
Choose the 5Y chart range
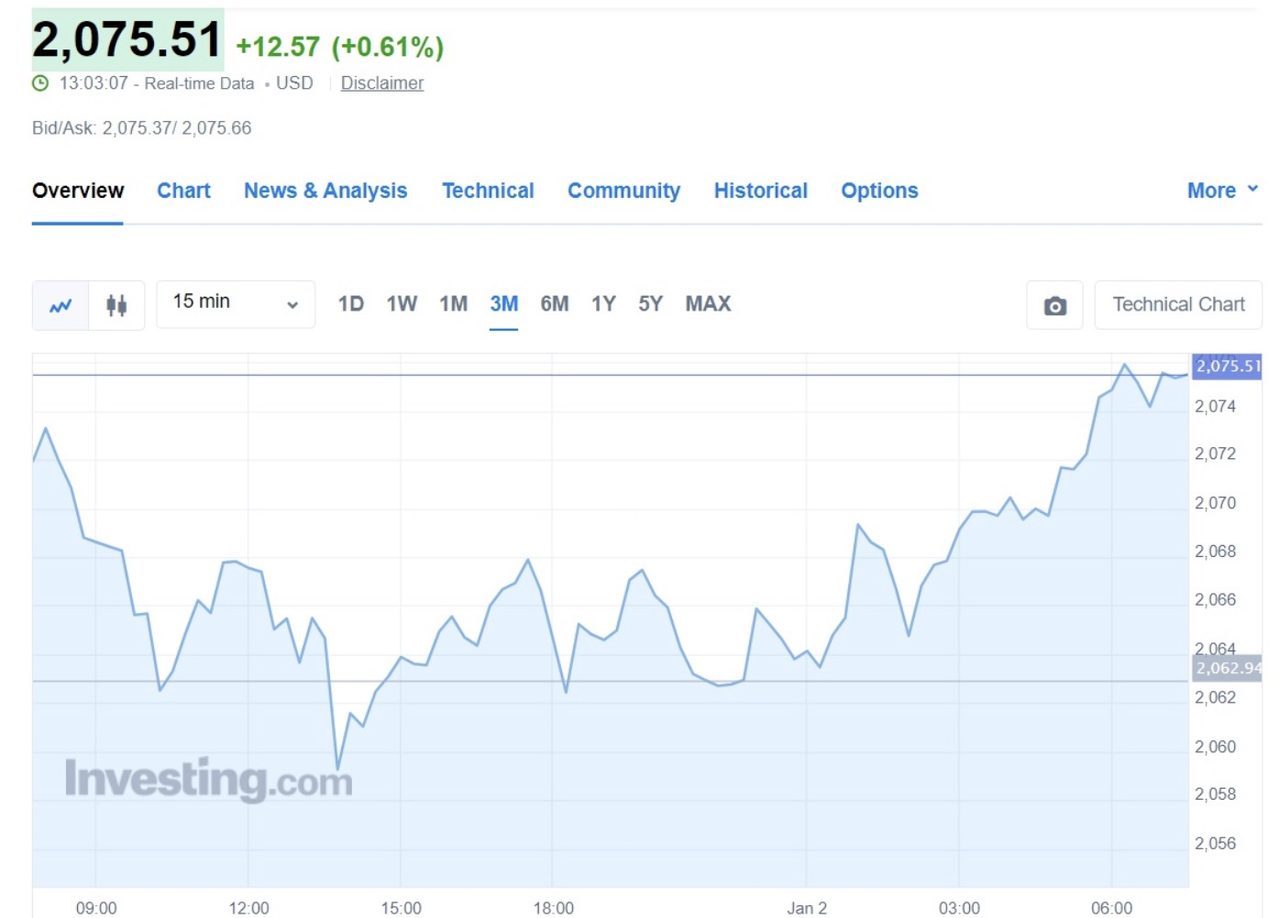pos(651,303)
